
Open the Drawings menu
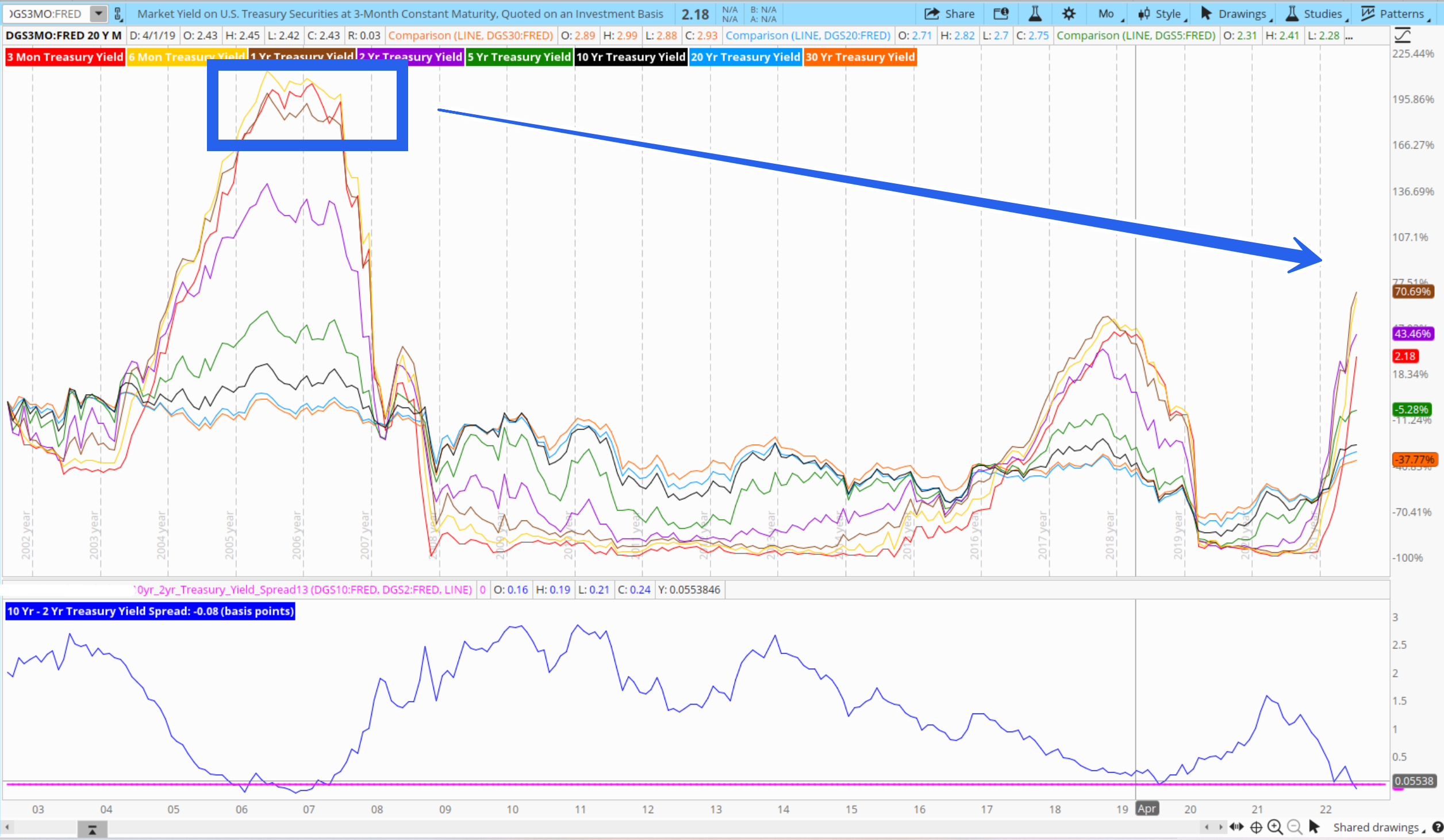[x=1235, y=14]
